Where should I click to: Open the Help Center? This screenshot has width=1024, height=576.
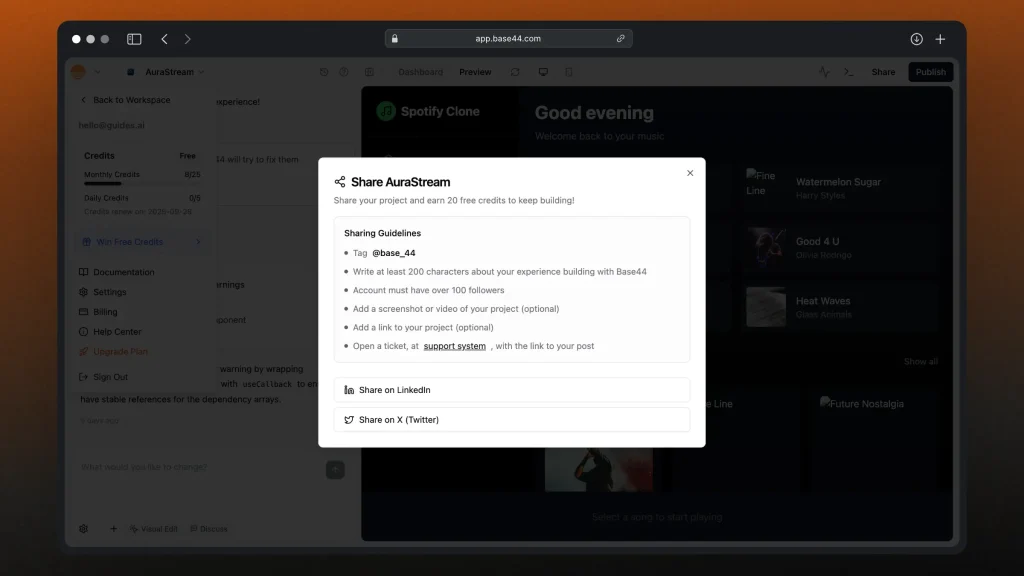coord(110,332)
